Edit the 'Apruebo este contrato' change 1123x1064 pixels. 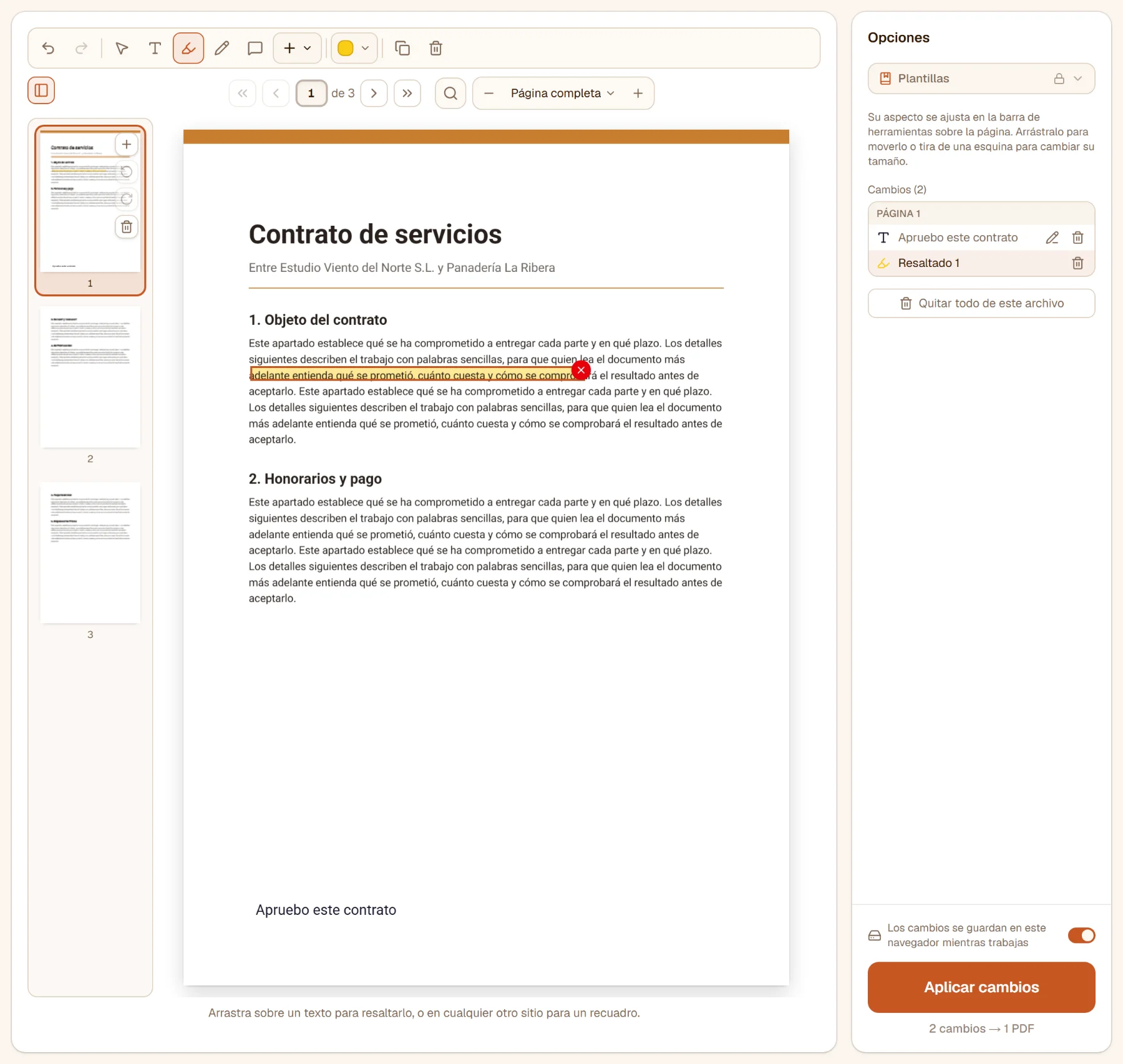tap(1052, 238)
